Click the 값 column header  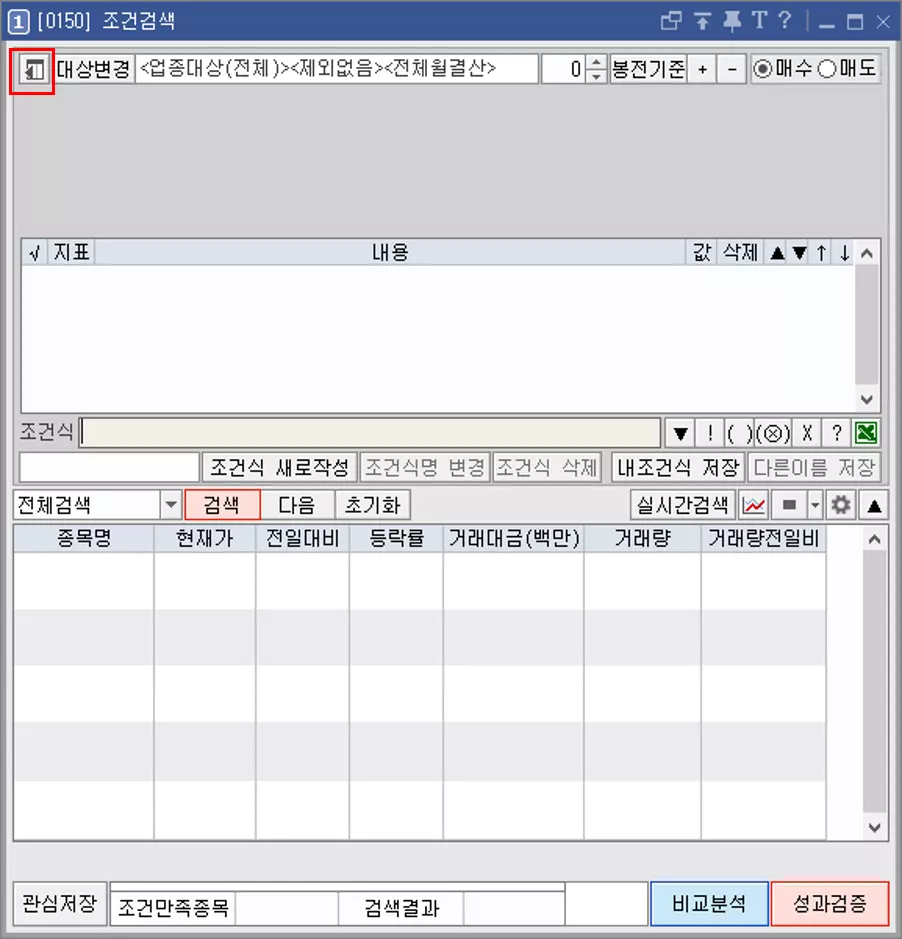[701, 253]
